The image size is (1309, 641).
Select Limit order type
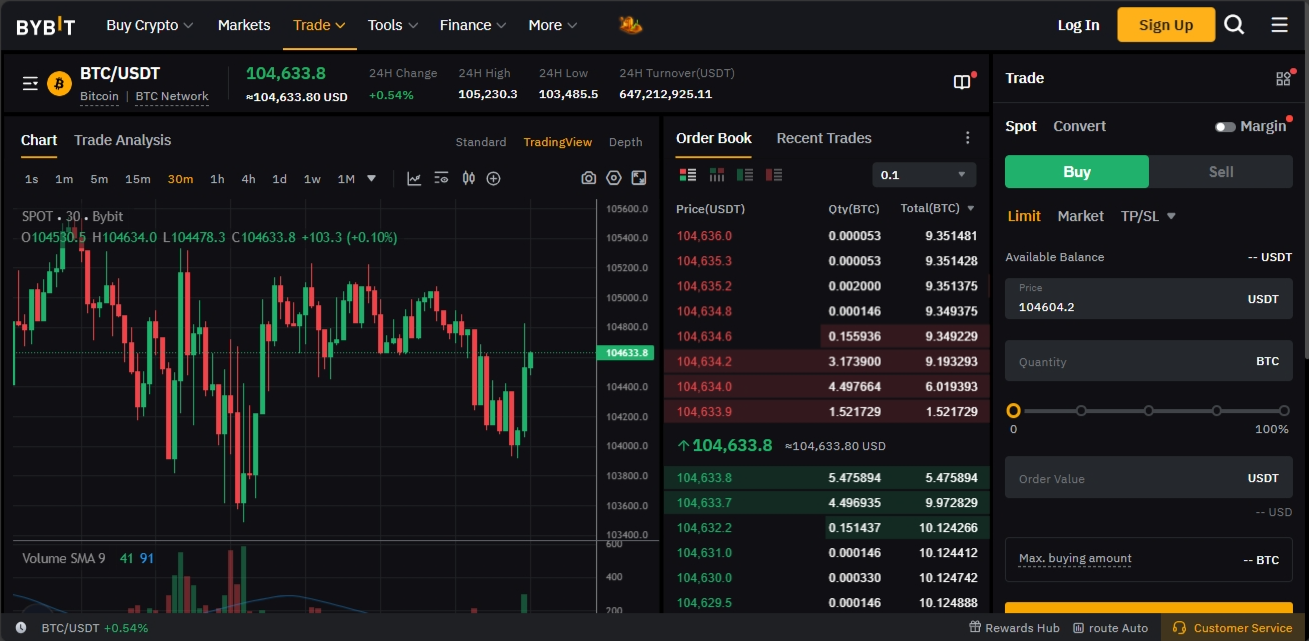1024,216
